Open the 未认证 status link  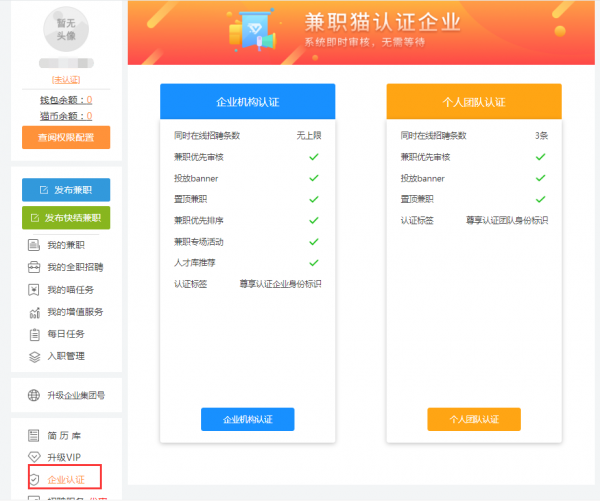point(66,80)
